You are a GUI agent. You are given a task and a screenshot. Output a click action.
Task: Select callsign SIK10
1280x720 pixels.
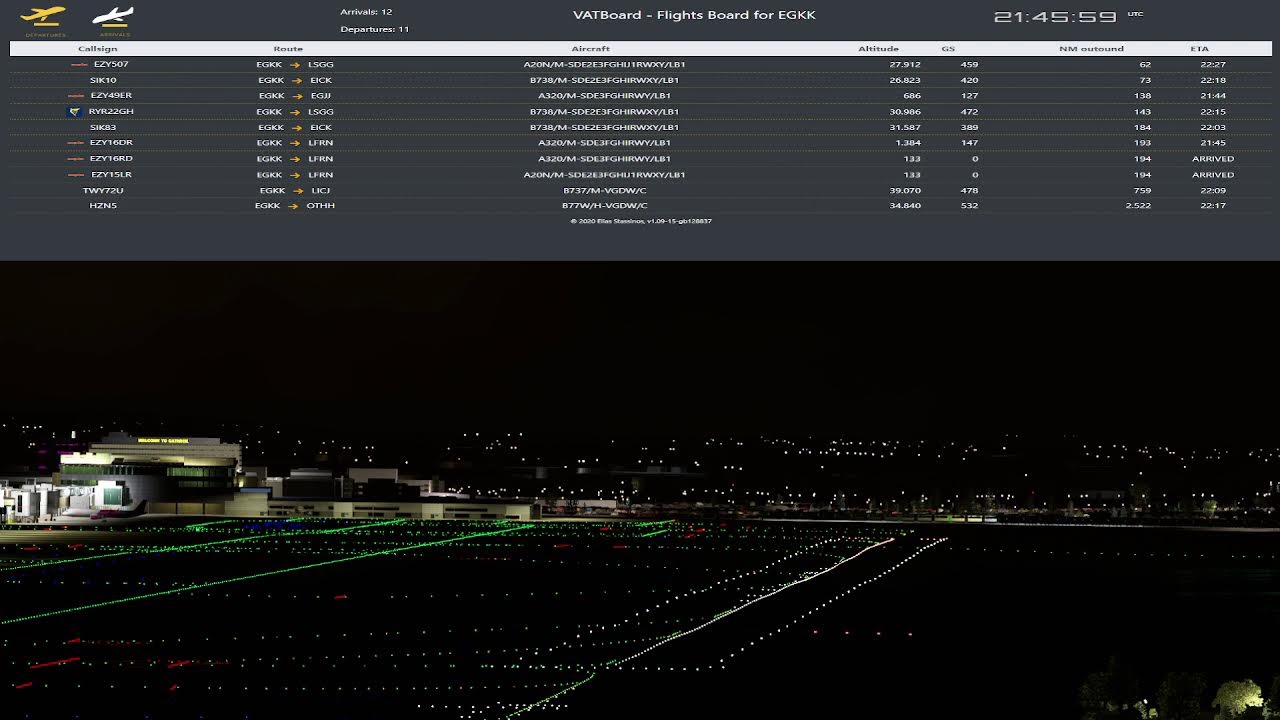103,80
